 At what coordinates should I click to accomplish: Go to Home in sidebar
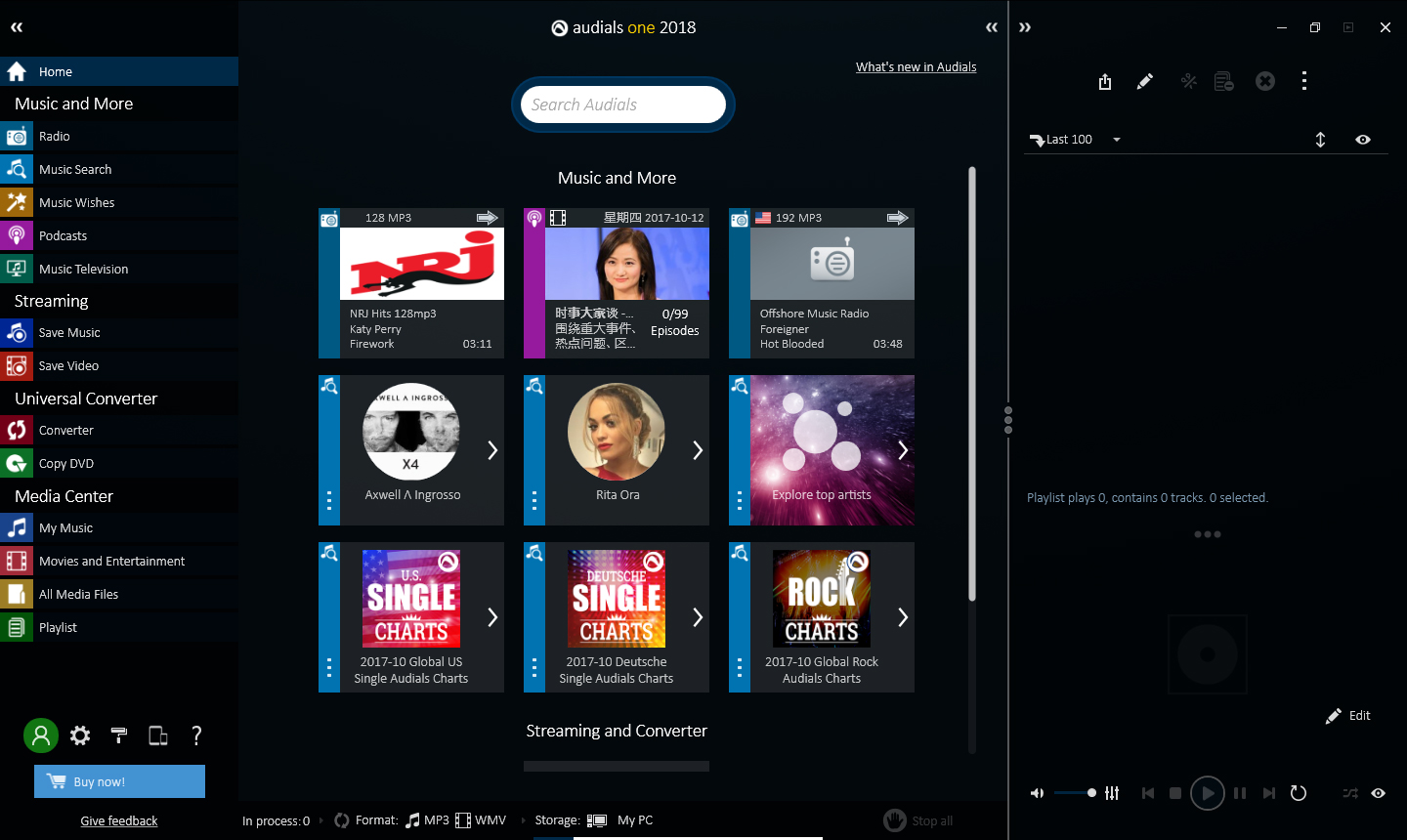pos(119,71)
